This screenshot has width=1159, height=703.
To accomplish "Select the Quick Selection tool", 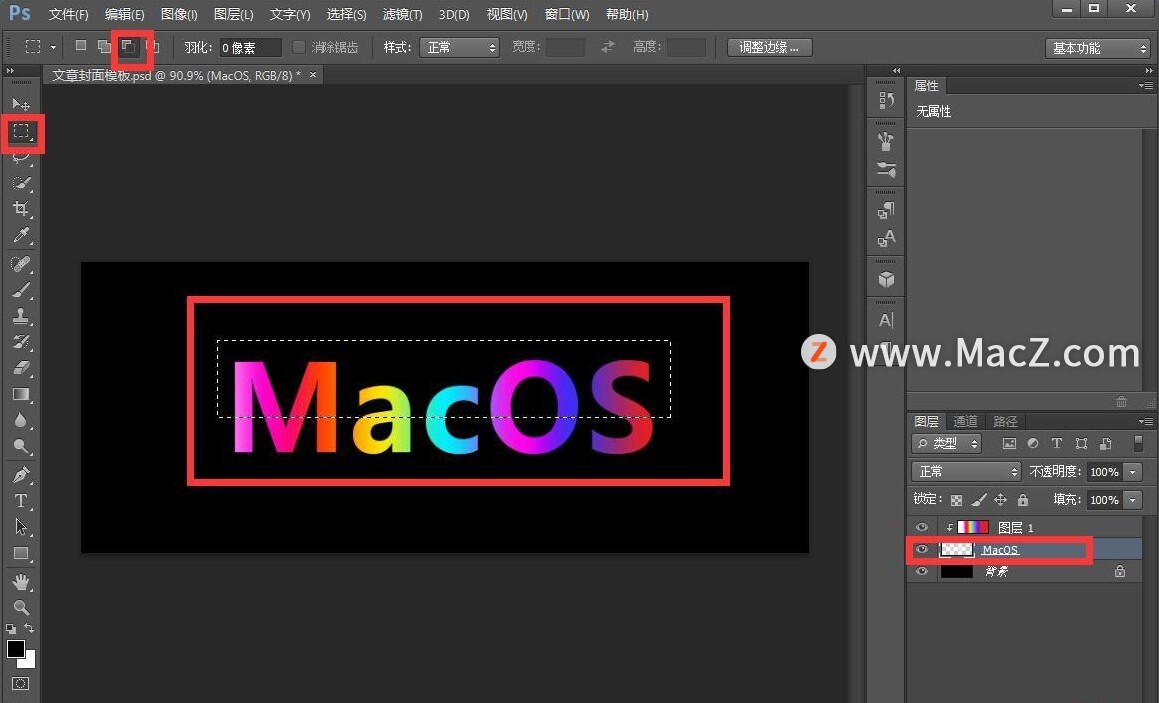I will pyautogui.click(x=21, y=183).
